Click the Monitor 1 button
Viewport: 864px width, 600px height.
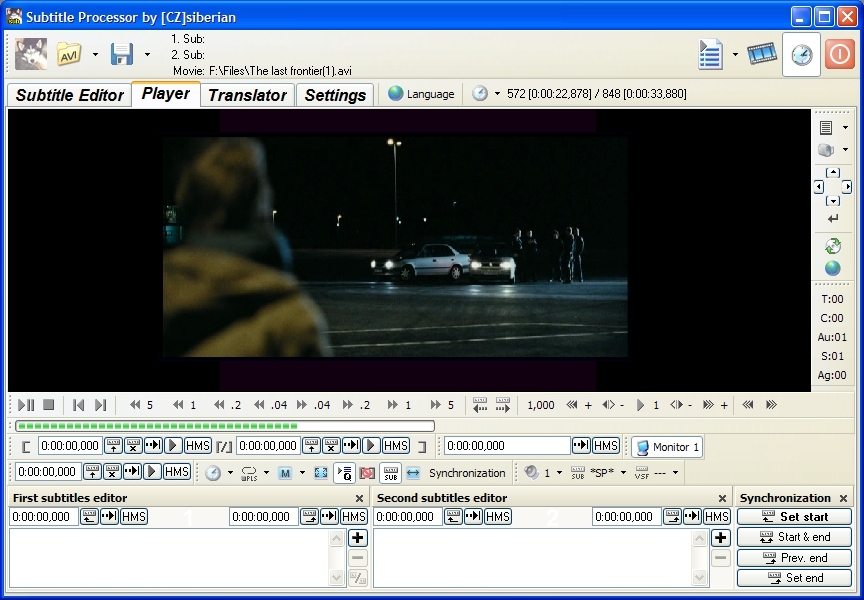667,447
